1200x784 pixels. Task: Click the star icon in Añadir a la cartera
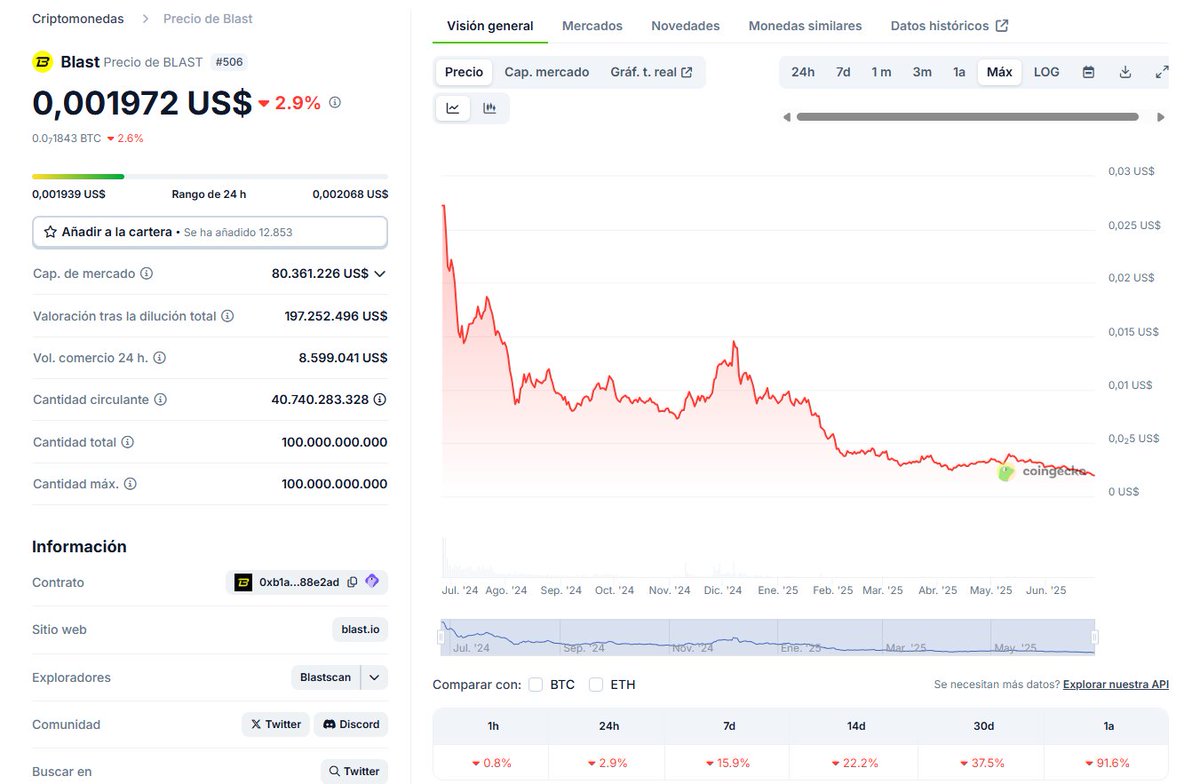[x=50, y=232]
